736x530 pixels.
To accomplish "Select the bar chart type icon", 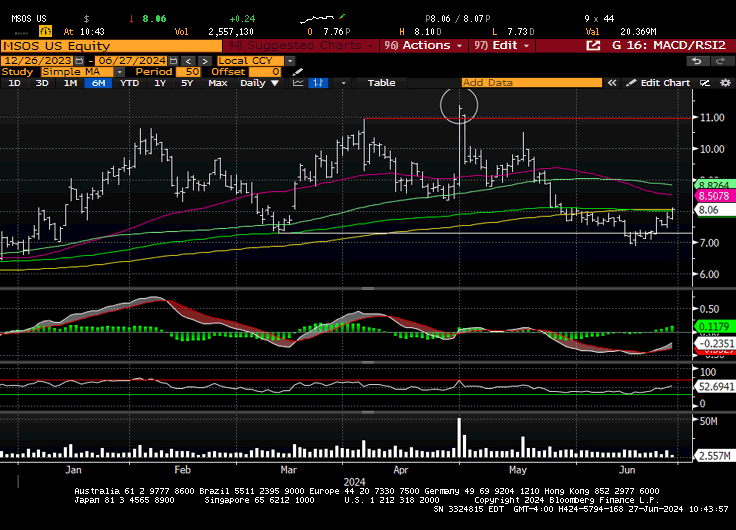I will [x=318, y=83].
